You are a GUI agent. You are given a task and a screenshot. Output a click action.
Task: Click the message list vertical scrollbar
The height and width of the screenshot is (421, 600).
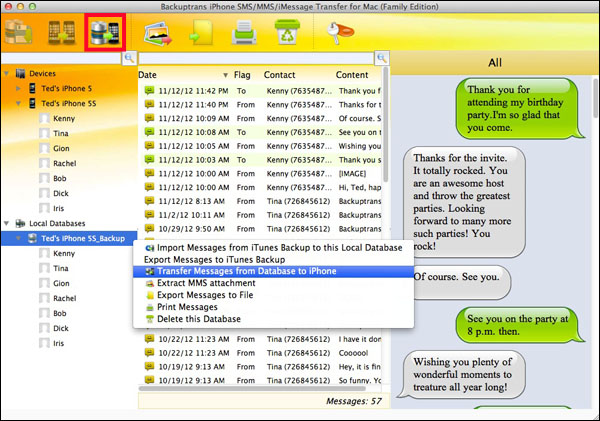pos(385,124)
